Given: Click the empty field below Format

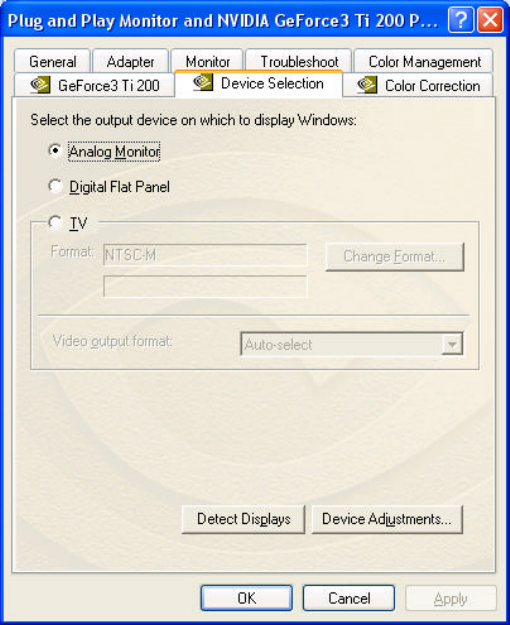Looking at the screenshot, I should 205,286.
